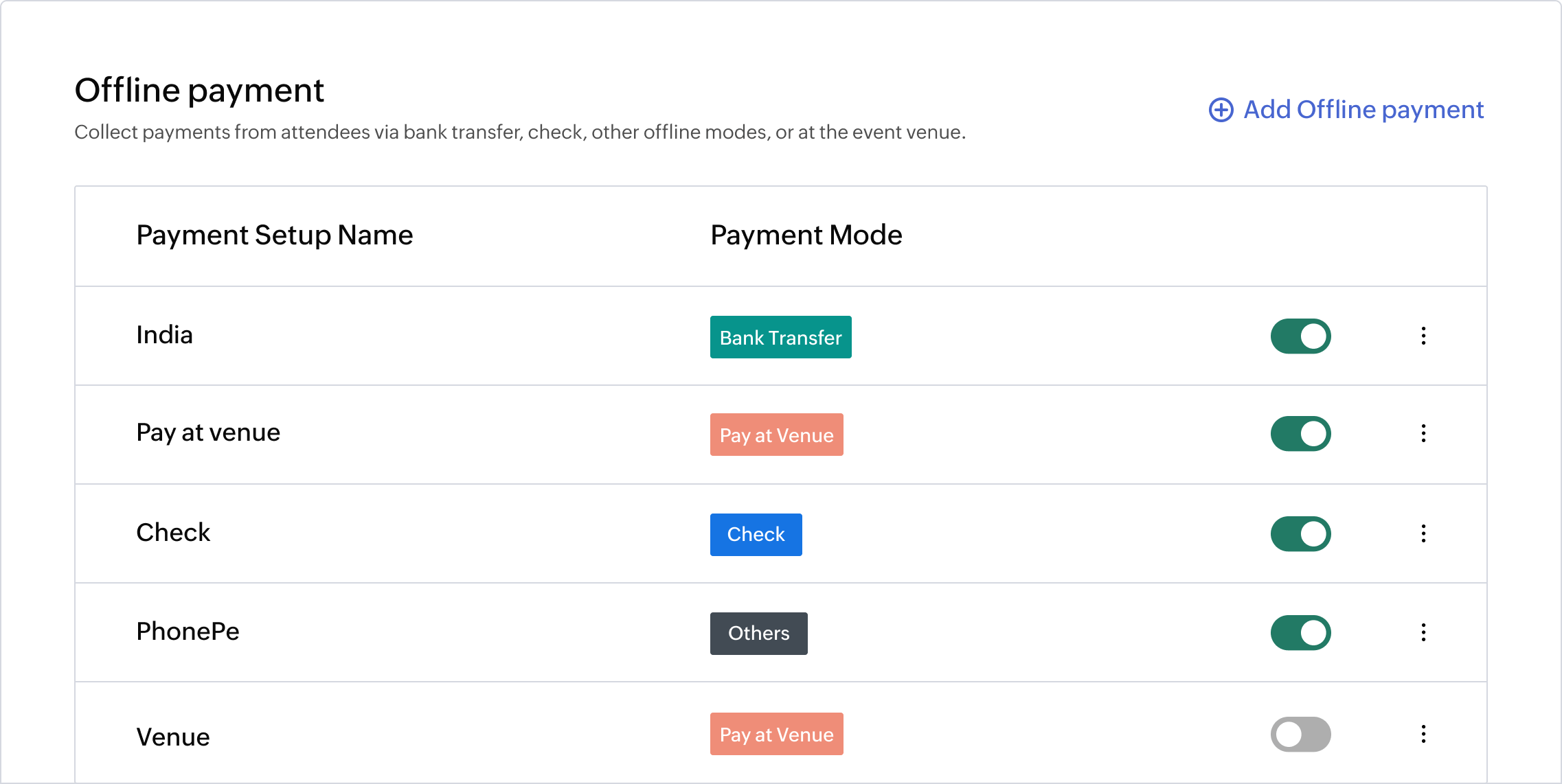Click the Add Offline payment link
This screenshot has height=784, width=1562.
pyautogui.click(x=1363, y=110)
